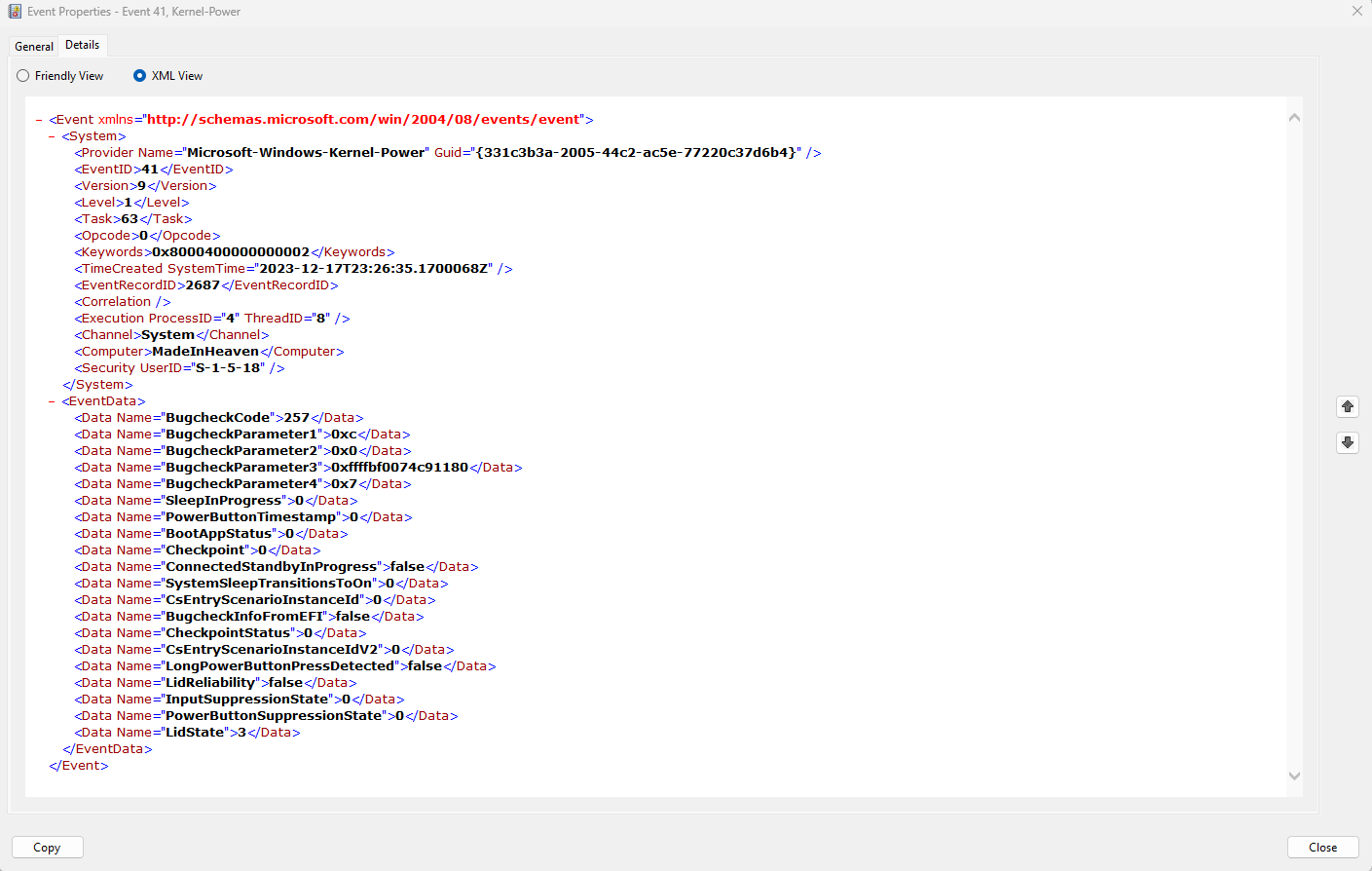Image resolution: width=1372 pixels, height=871 pixels.
Task: Click the Close button
Action: [x=1322, y=848]
